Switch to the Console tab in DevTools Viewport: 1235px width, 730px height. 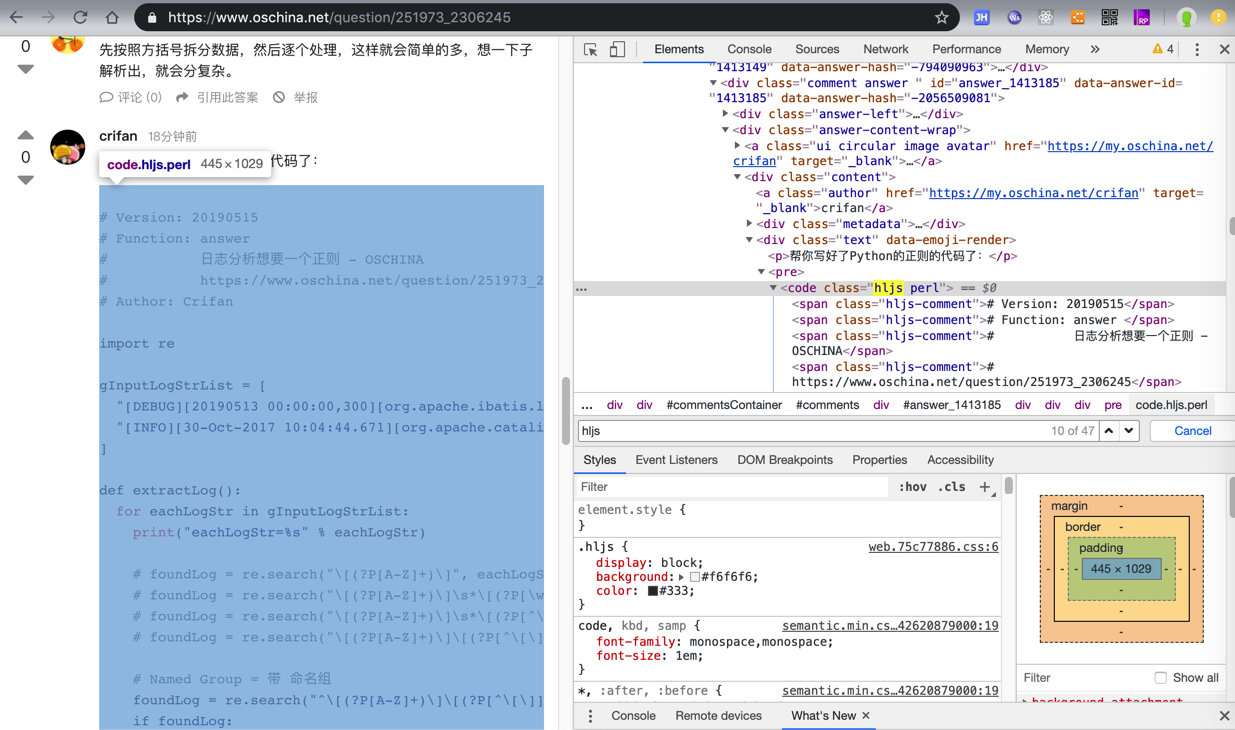click(x=749, y=49)
